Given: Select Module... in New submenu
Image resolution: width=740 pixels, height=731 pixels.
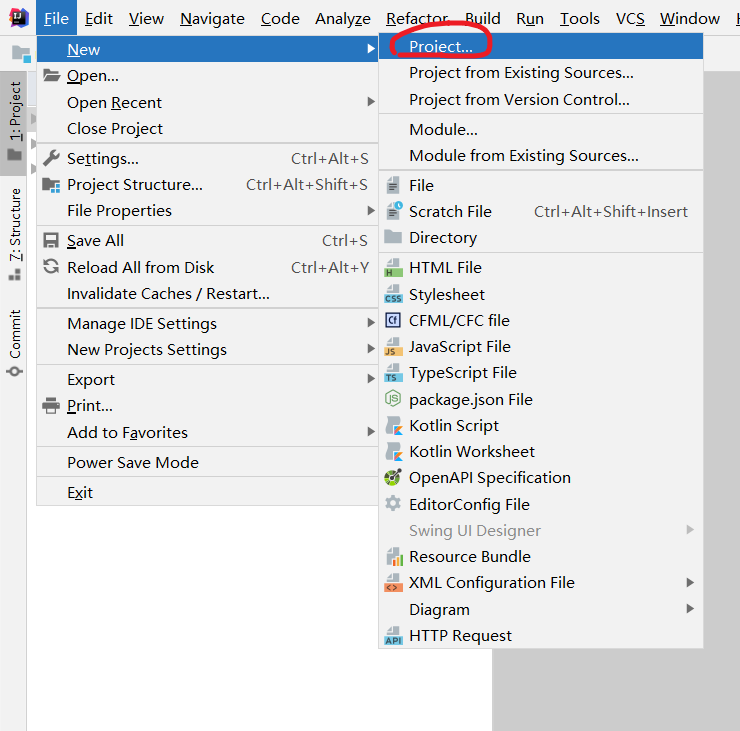Looking at the screenshot, I should pyautogui.click(x=541, y=129).
